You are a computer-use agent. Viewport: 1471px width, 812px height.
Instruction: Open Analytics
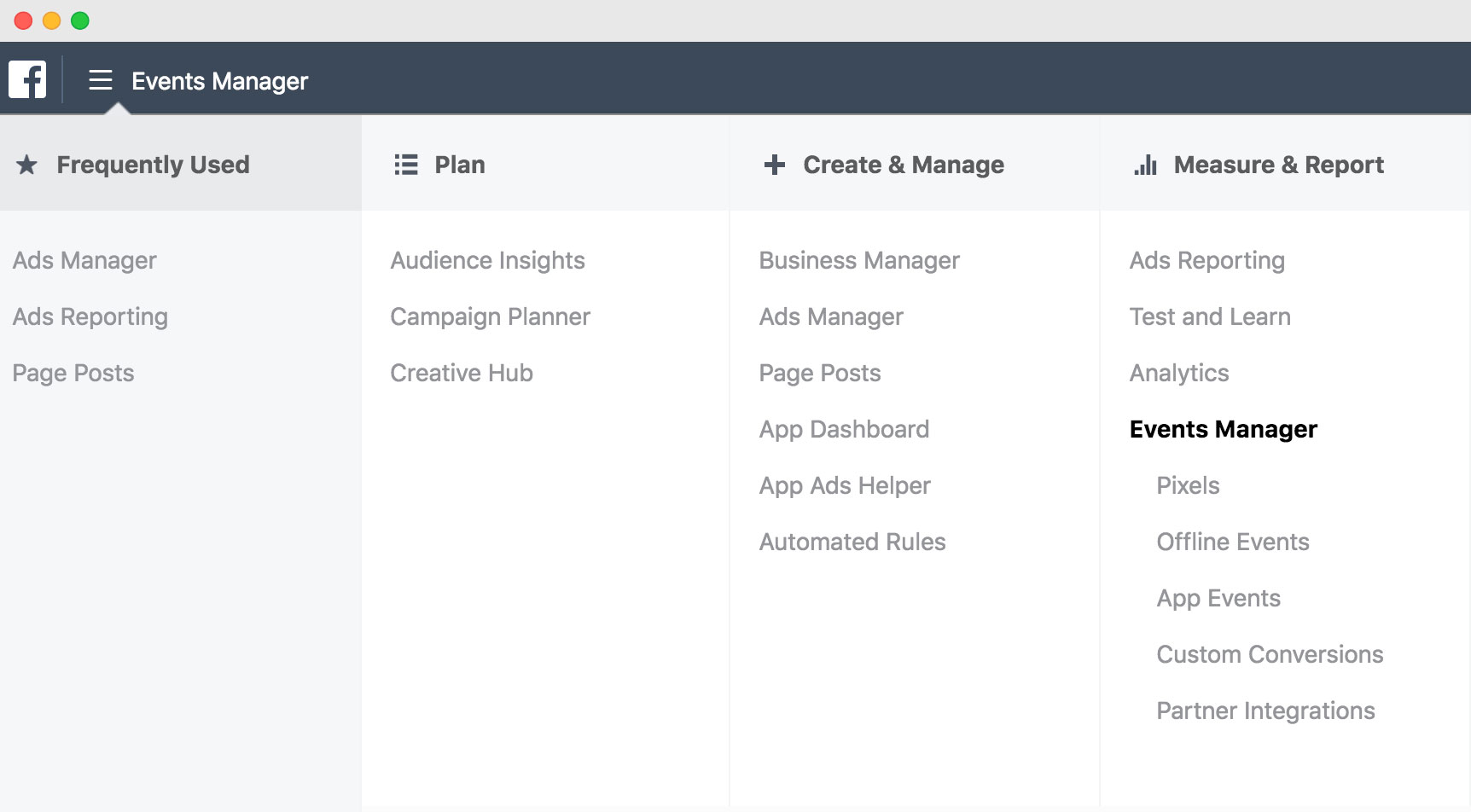1179,374
